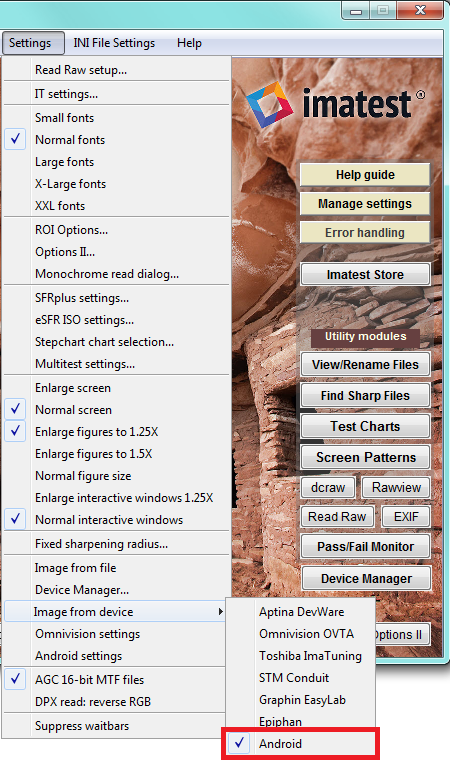
Task: Open the Settings menu
Action: [32, 43]
